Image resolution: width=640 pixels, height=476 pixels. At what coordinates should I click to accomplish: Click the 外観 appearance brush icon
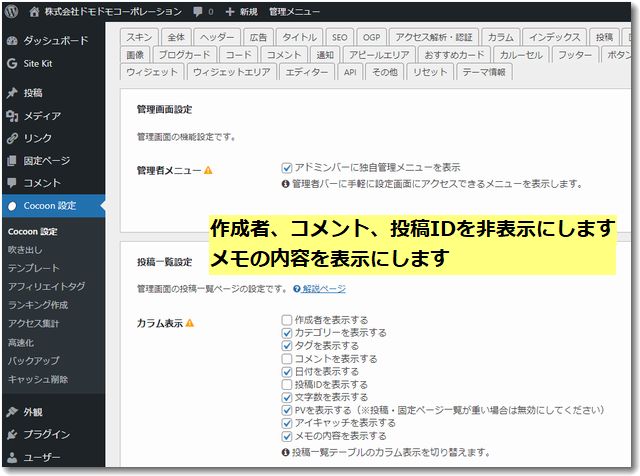coord(12,412)
